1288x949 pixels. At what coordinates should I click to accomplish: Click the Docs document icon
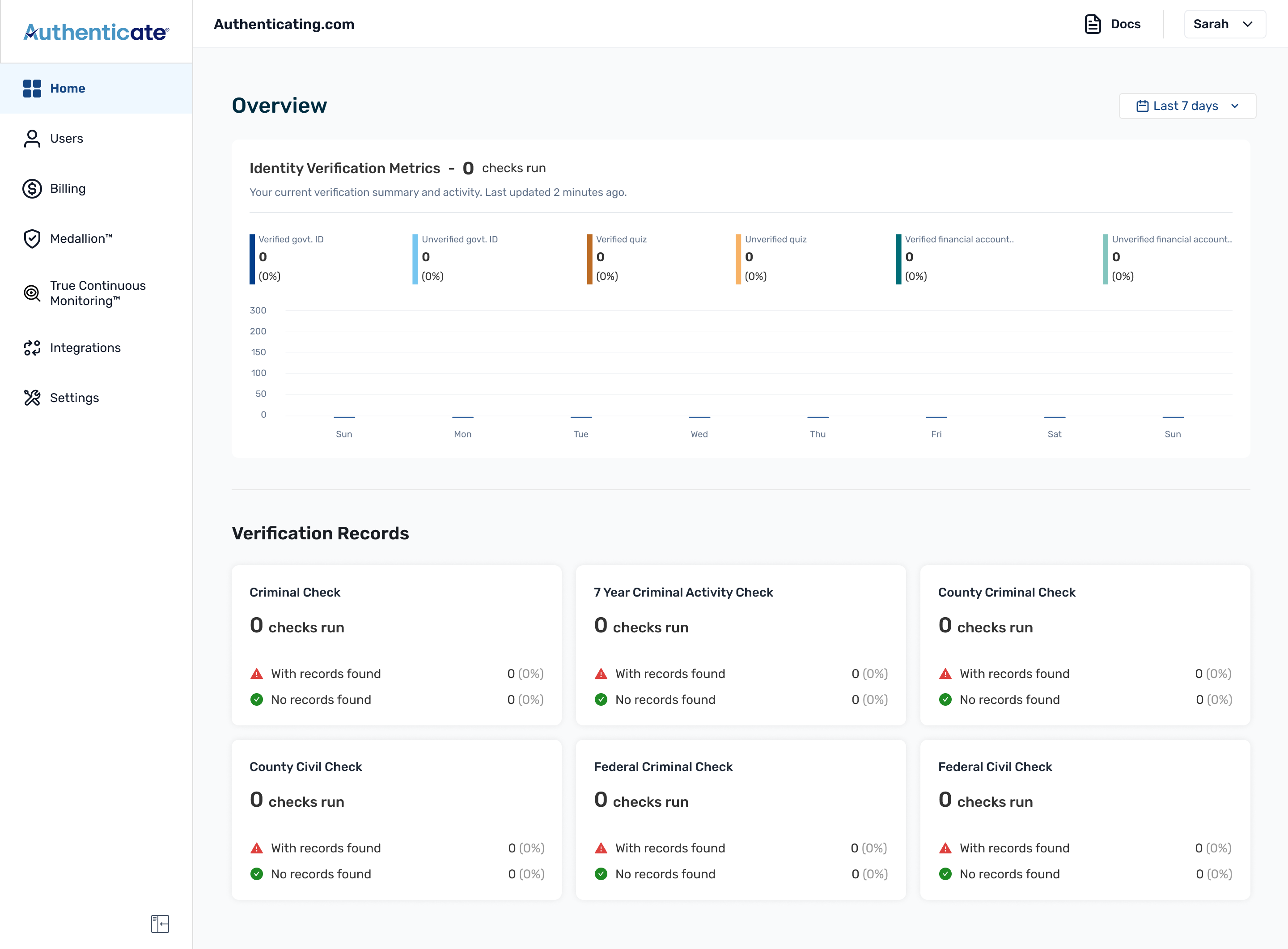point(1093,24)
